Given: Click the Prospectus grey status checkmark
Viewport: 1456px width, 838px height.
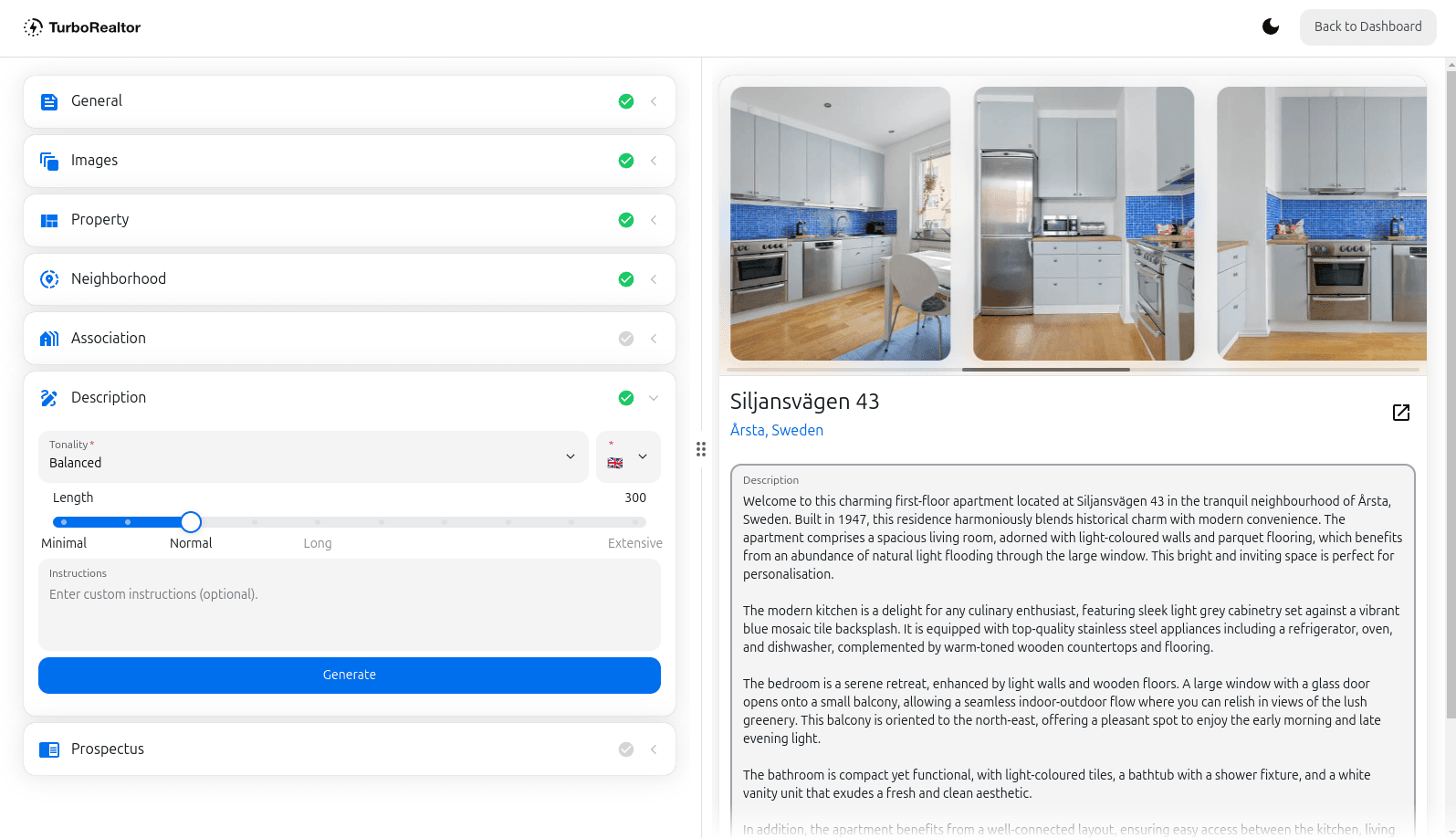Looking at the screenshot, I should [x=626, y=749].
